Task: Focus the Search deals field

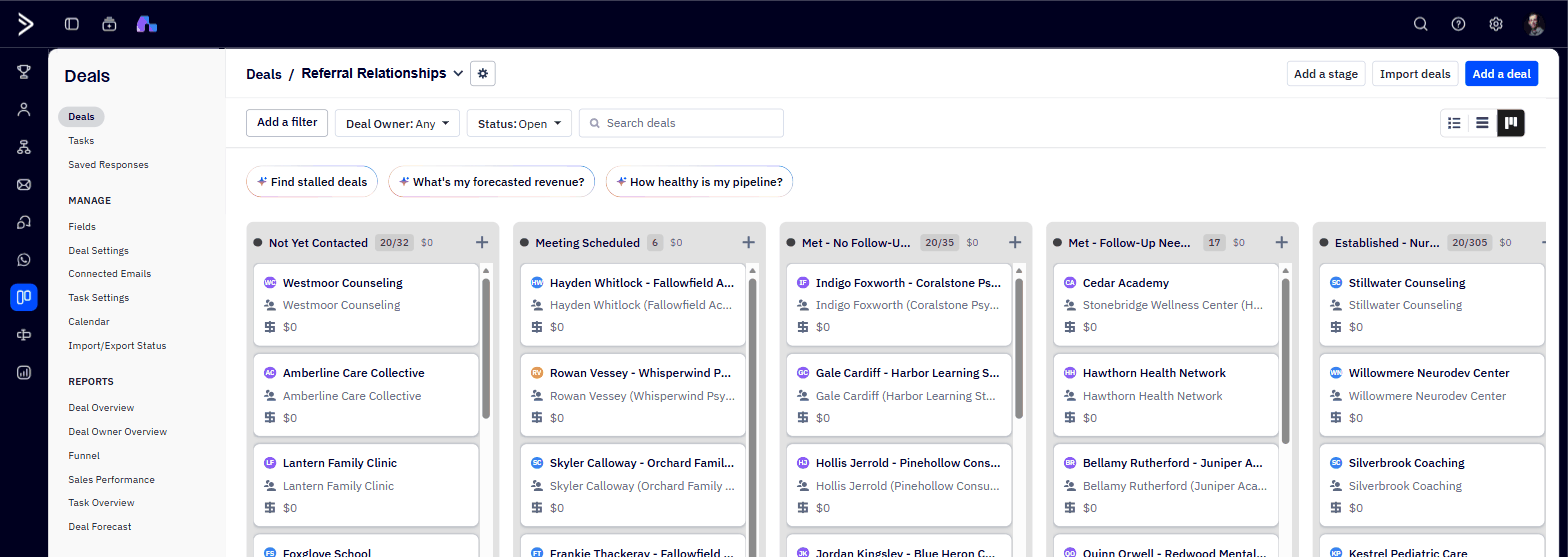Action: [x=681, y=123]
